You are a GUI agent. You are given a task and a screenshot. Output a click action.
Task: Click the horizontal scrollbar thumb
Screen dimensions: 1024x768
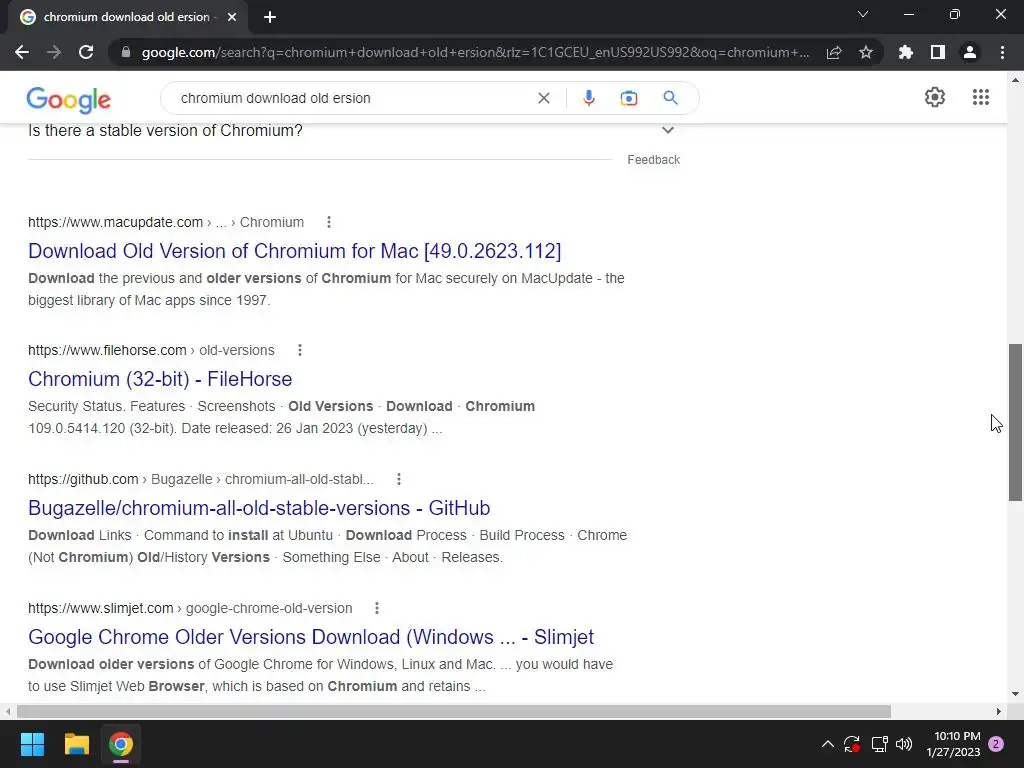click(454, 711)
